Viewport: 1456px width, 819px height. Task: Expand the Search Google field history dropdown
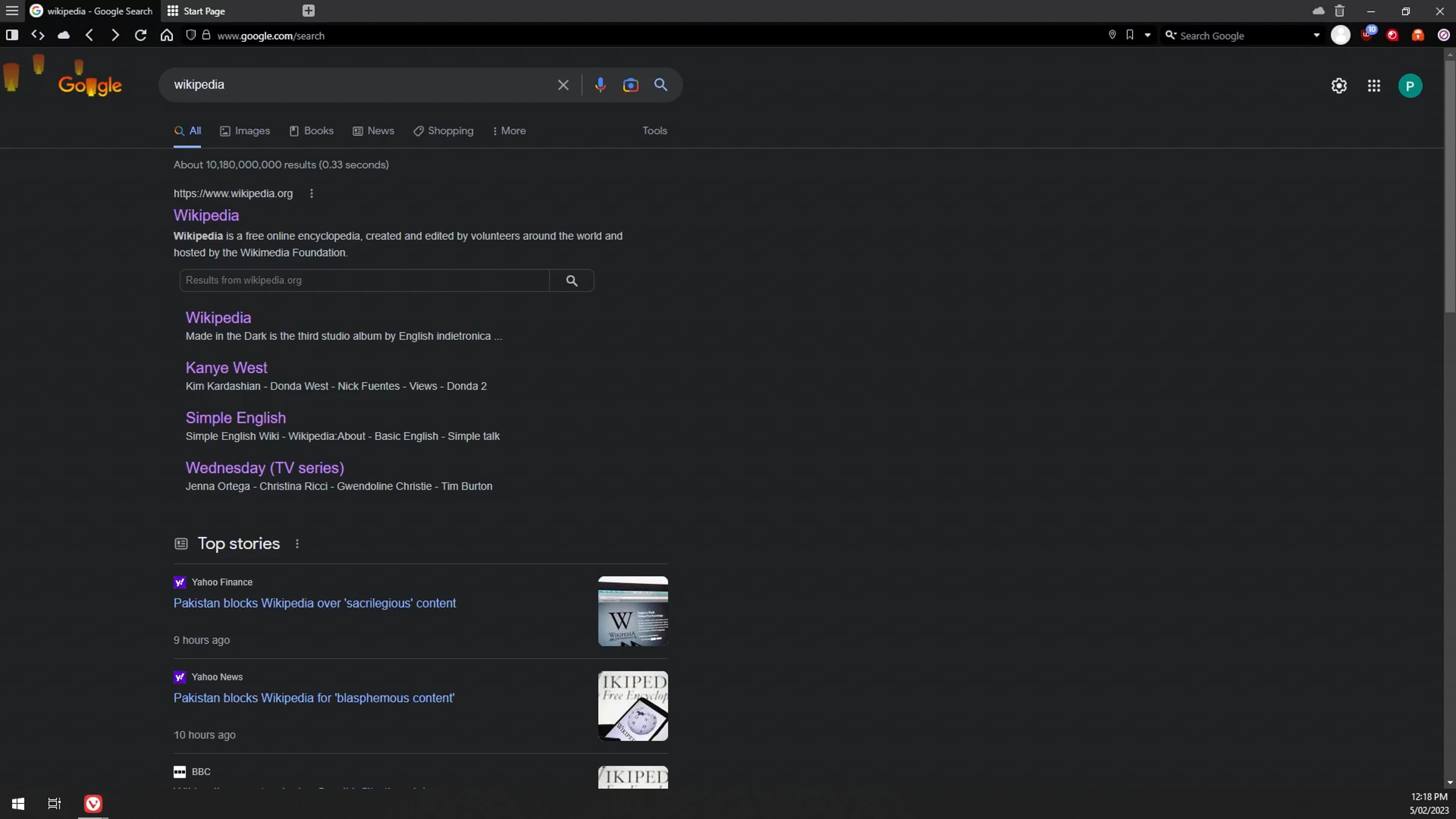coord(1316,35)
